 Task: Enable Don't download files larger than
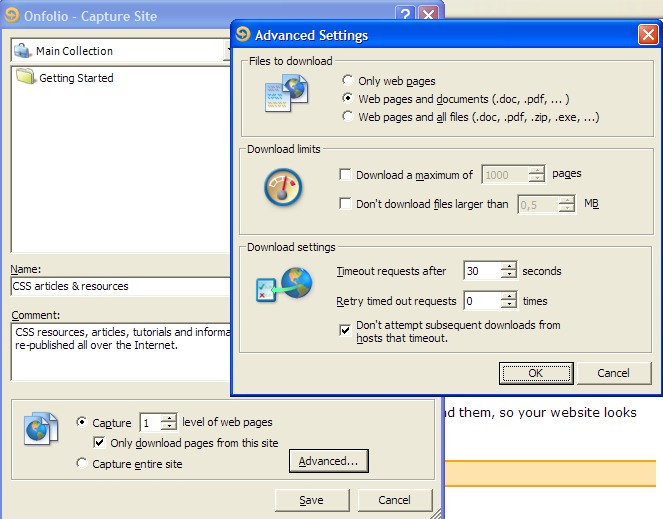pyautogui.click(x=345, y=204)
